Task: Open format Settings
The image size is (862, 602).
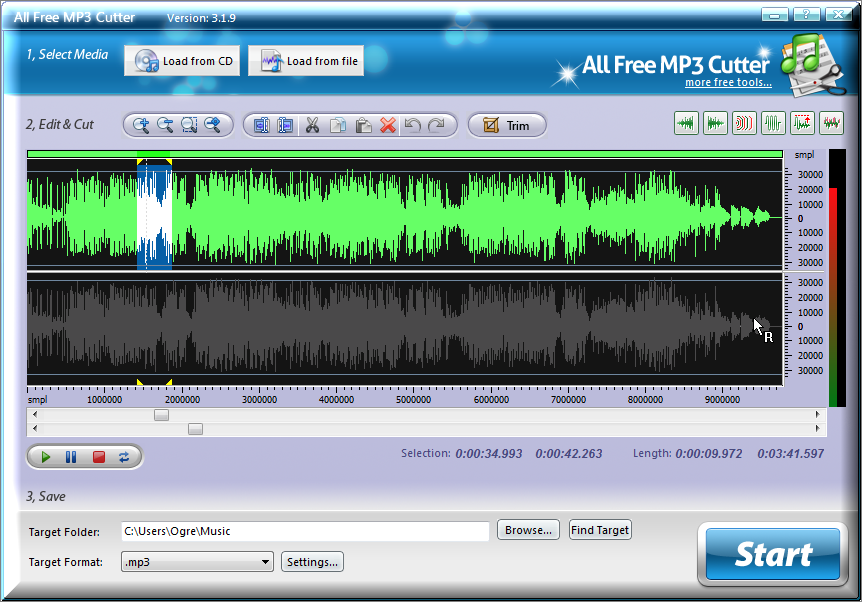Action: pos(312,562)
